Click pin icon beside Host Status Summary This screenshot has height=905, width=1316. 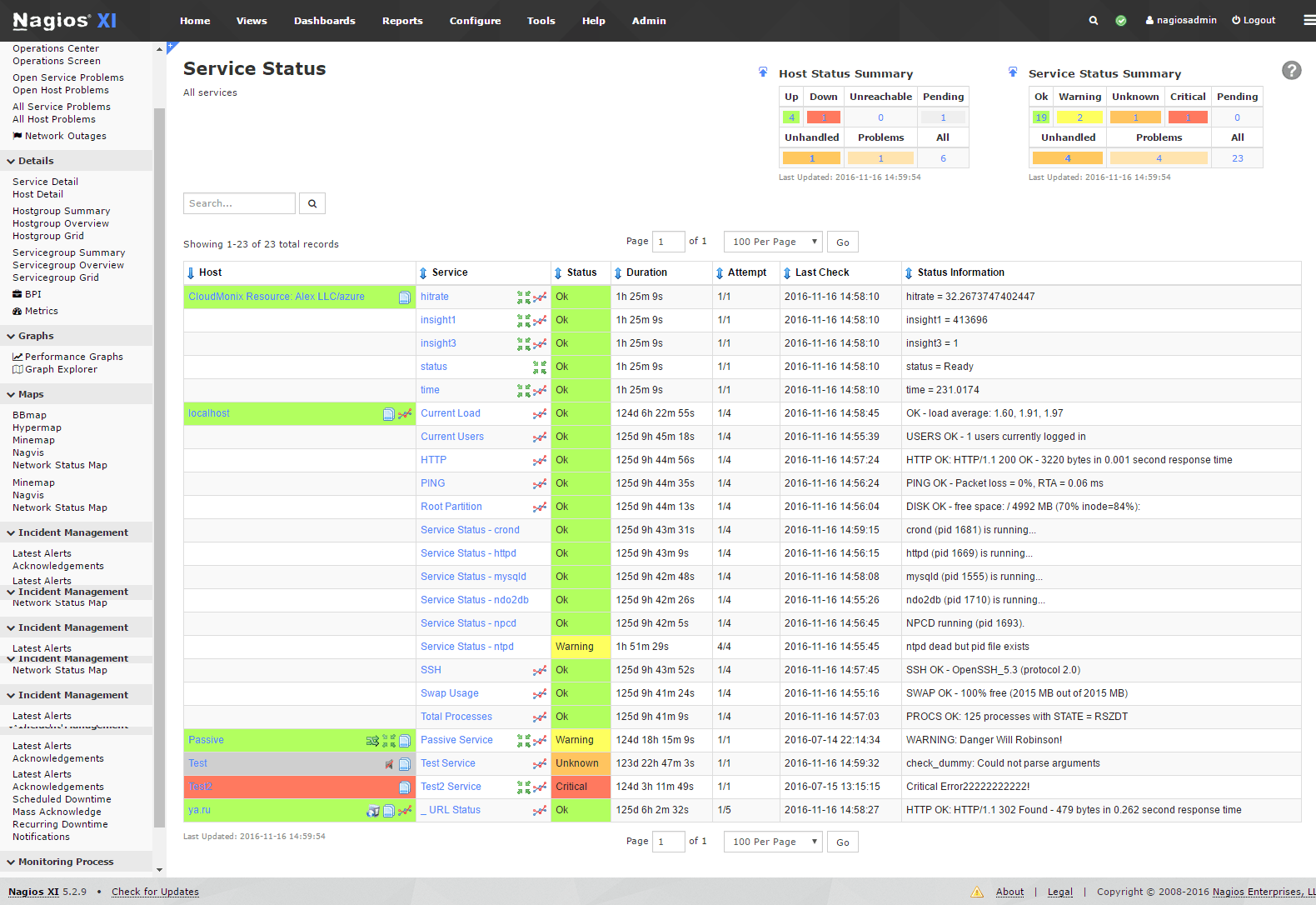click(763, 72)
